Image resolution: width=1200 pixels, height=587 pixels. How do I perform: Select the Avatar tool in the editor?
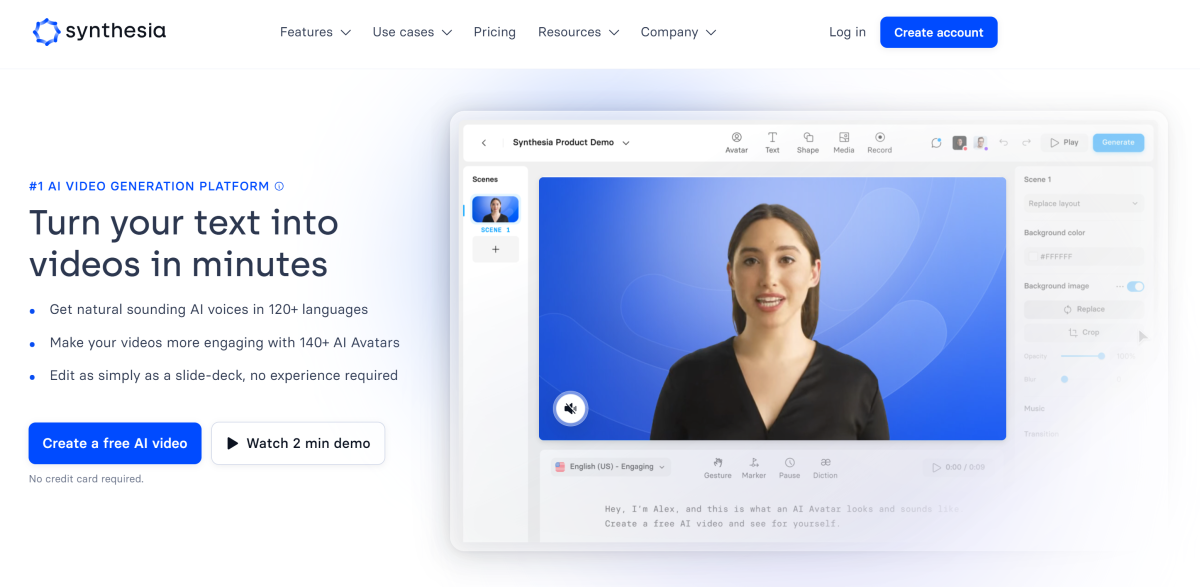pyautogui.click(x=736, y=142)
